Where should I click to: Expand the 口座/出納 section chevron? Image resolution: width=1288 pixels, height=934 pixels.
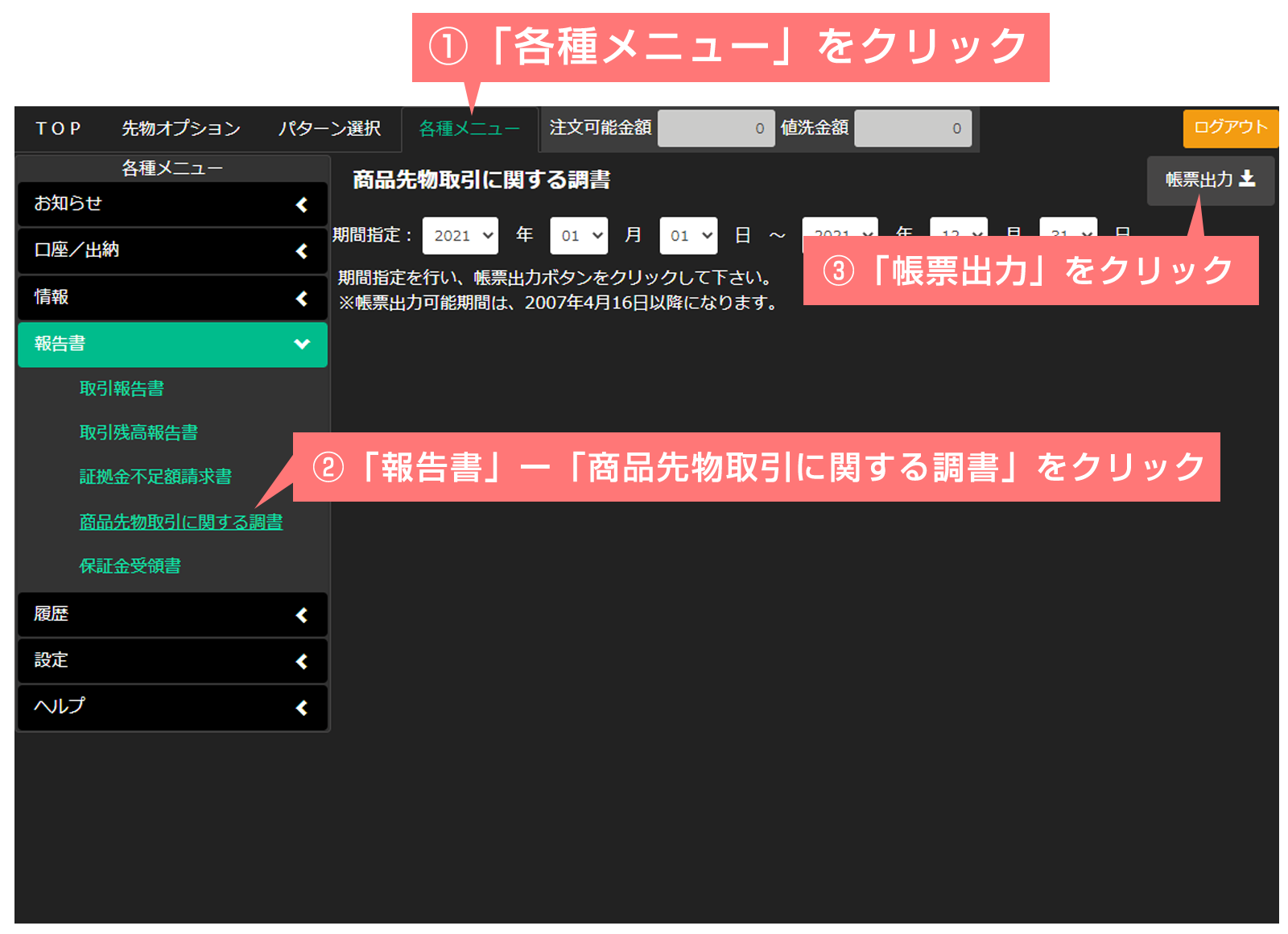point(302,251)
